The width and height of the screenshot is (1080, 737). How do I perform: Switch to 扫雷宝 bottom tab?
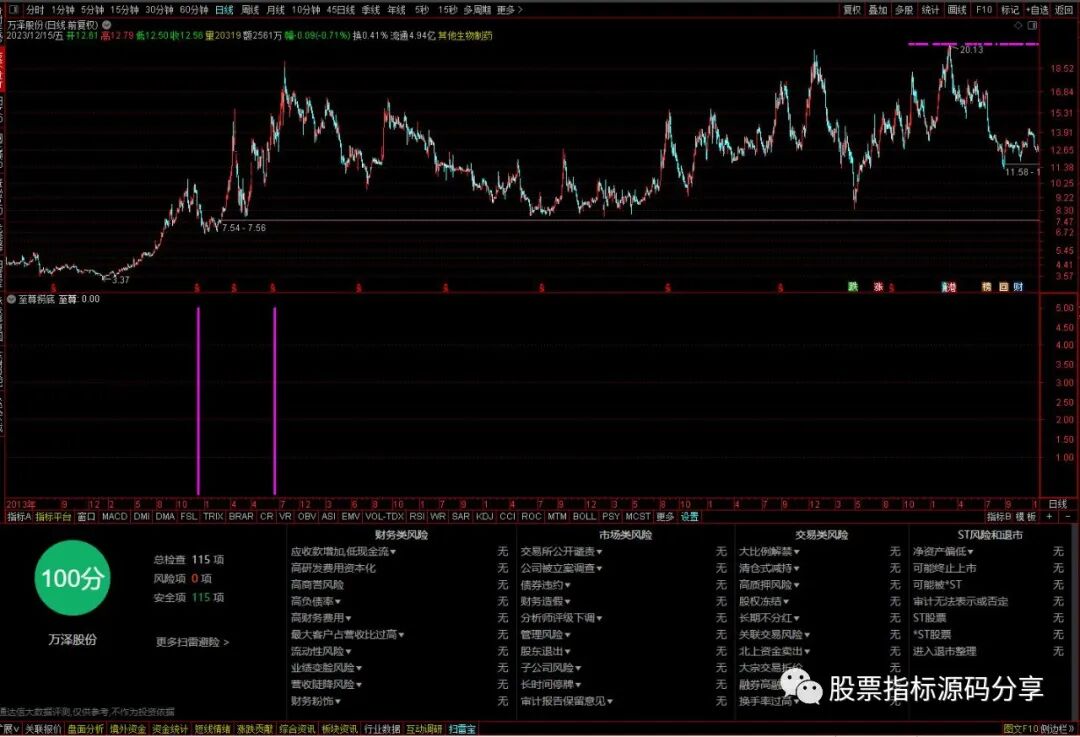pyautogui.click(x=462, y=729)
